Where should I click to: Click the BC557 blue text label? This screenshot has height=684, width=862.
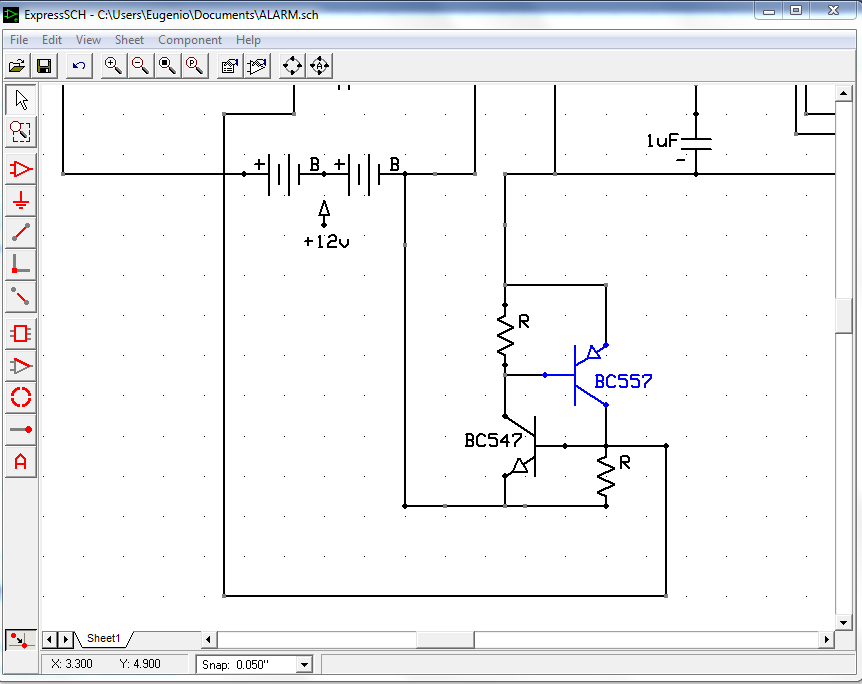tap(623, 381)
